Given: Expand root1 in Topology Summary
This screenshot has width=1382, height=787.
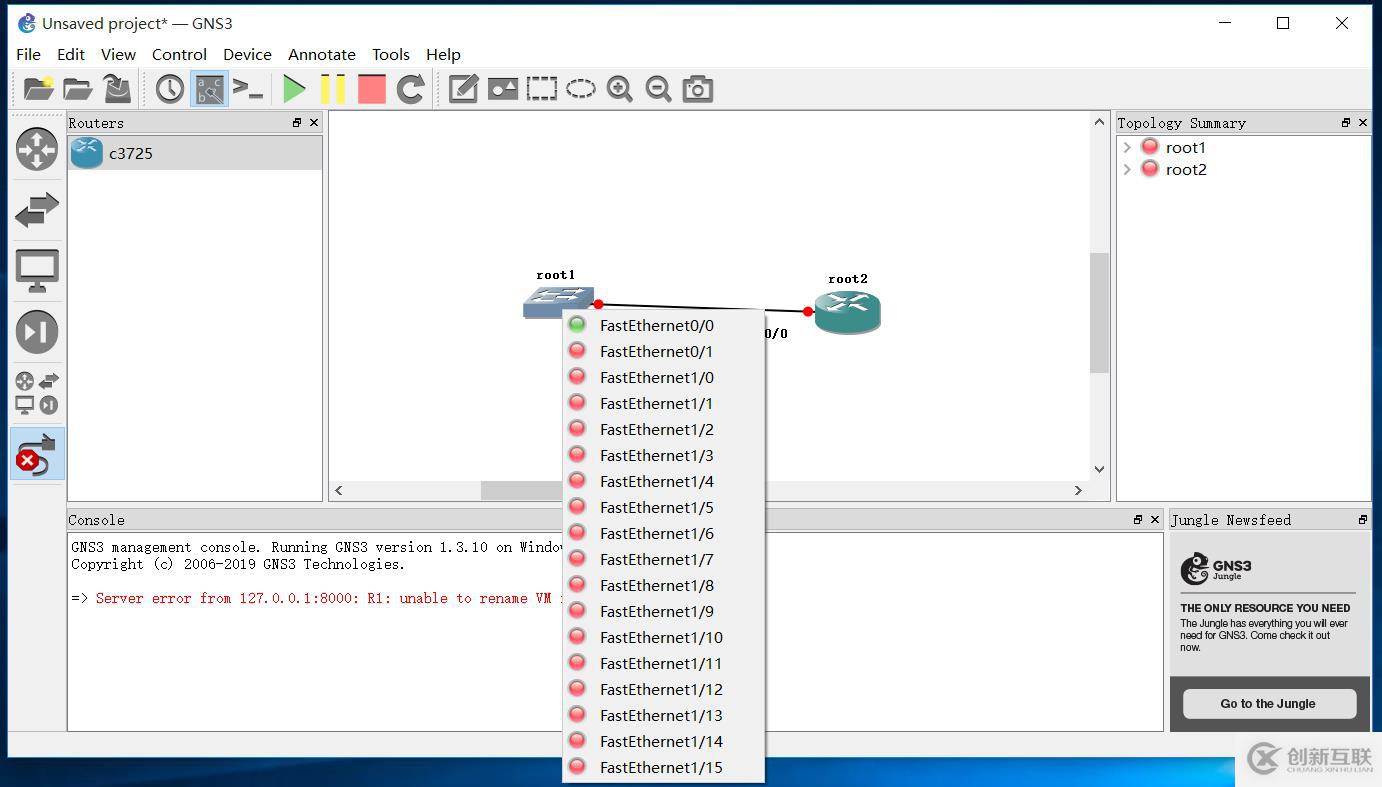Looking at the screenshot, I should [x=1128, y=148].
